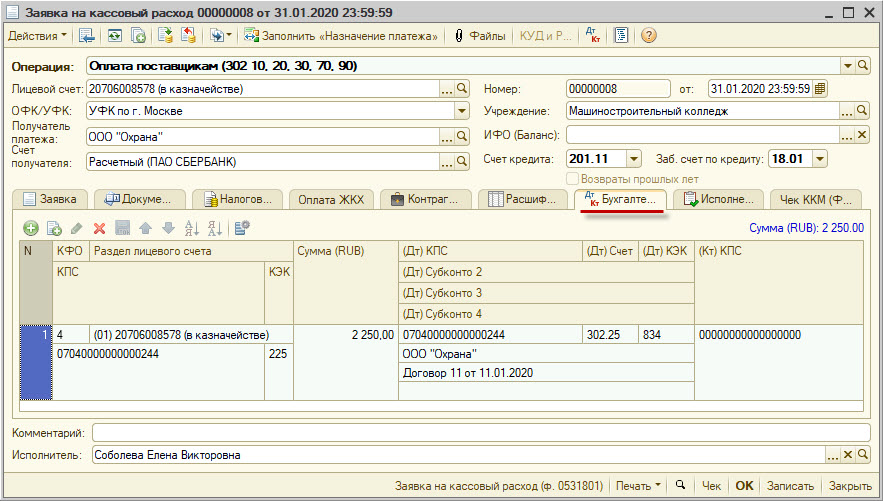Click the Комментарий input field
Screen dimensions: 883x501
pyautogui.click(x=481, y=433)
